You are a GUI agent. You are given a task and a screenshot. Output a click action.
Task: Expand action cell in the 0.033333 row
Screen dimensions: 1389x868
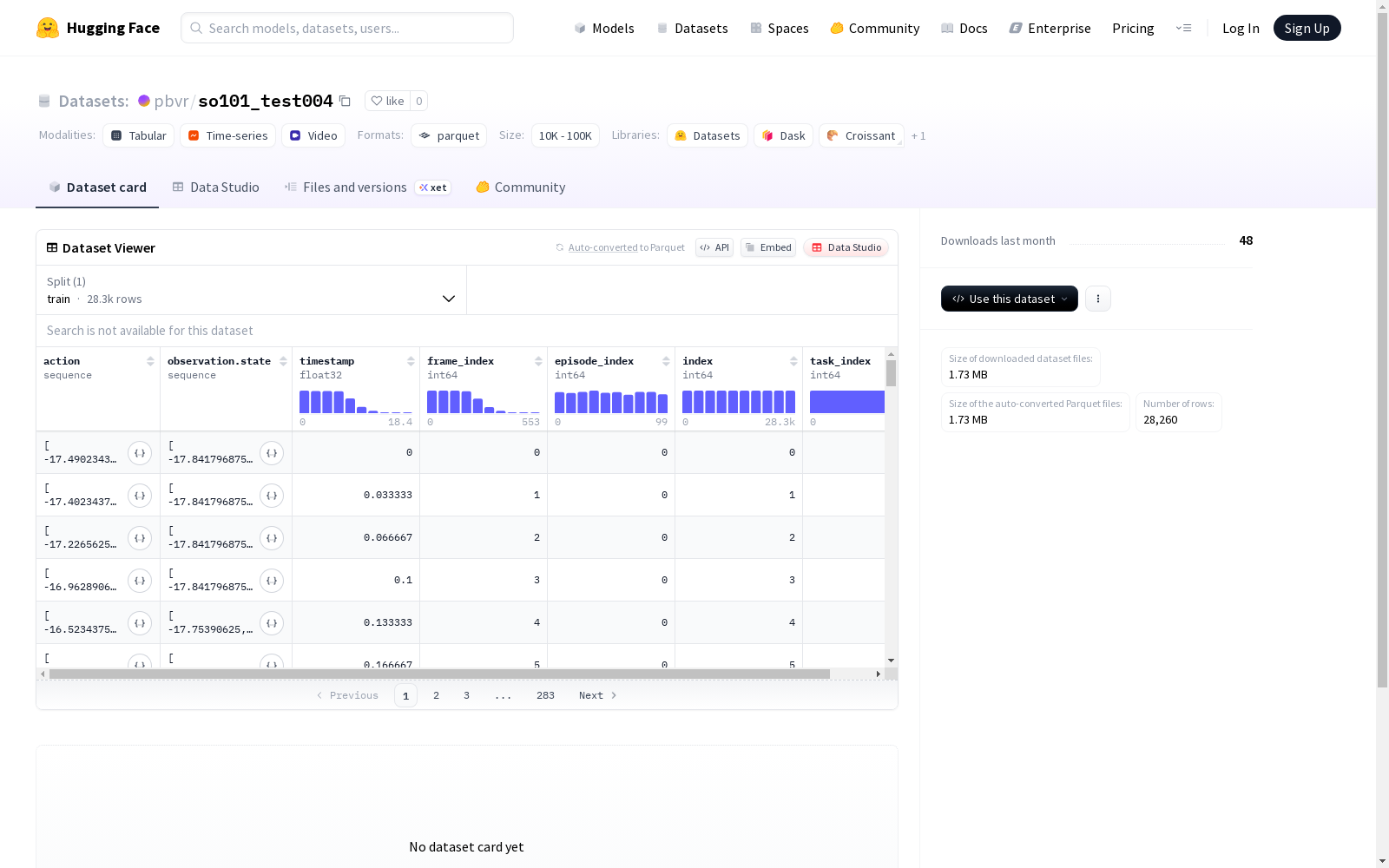140,496
